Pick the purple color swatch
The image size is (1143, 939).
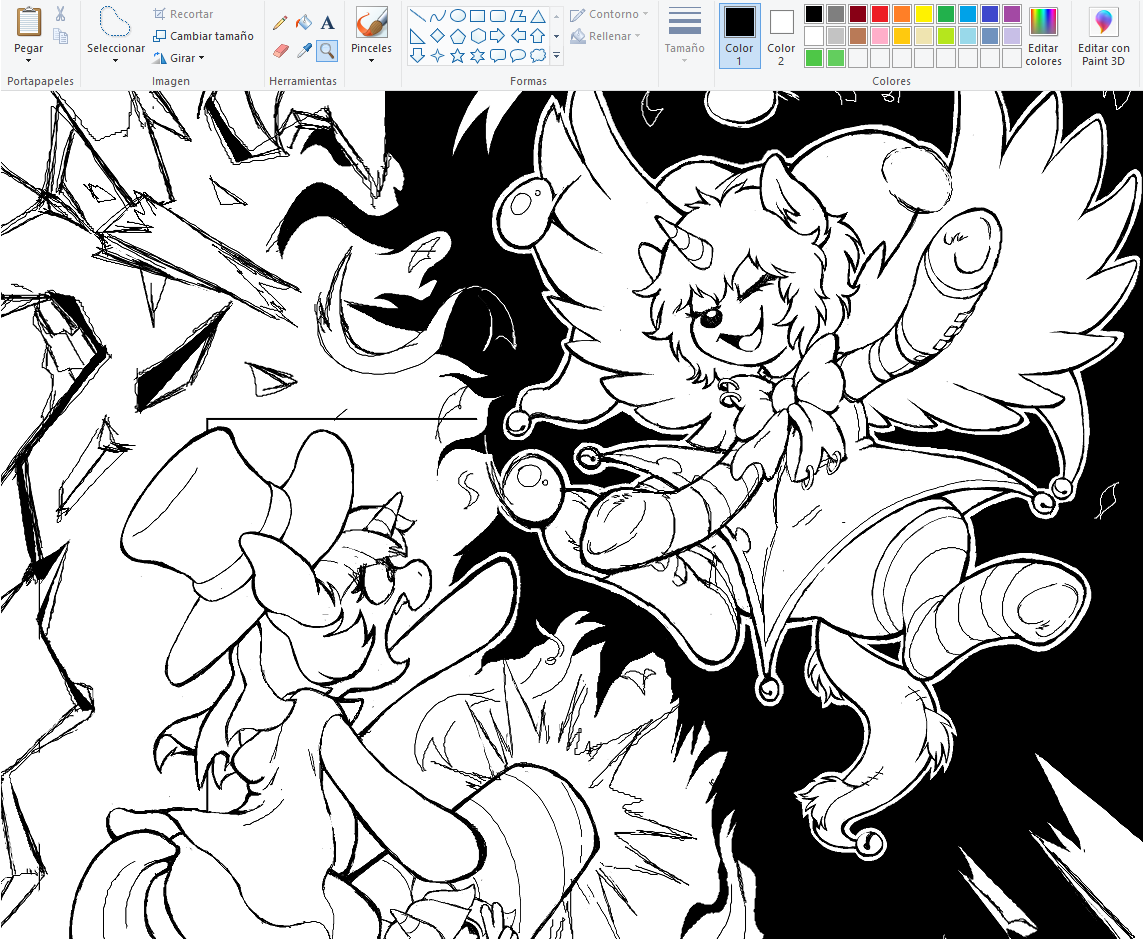tap(1012, 14)
